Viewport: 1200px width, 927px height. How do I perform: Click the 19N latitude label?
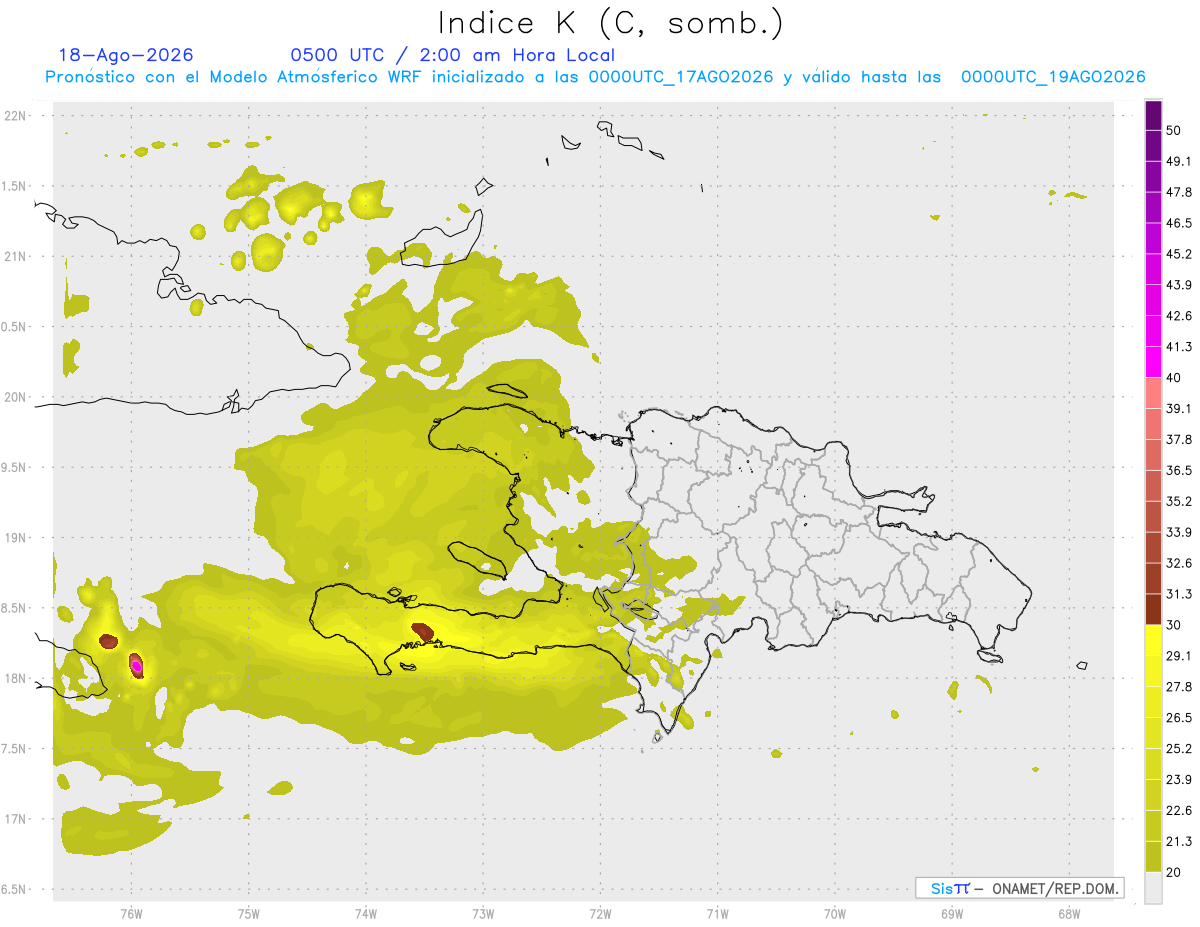pos(17,538)
